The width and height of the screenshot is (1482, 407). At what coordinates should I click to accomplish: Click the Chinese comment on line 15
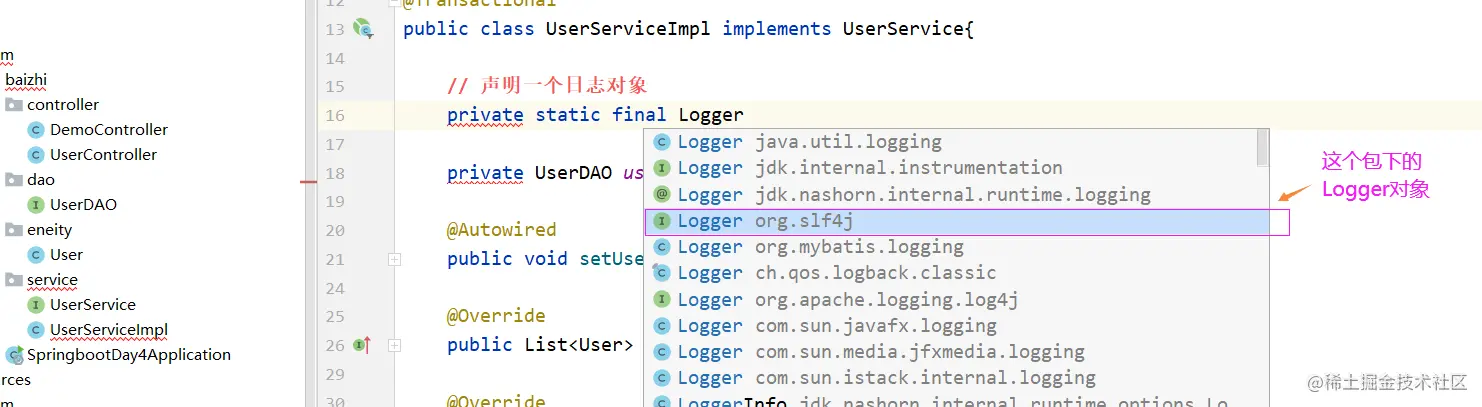pos(547,87)
